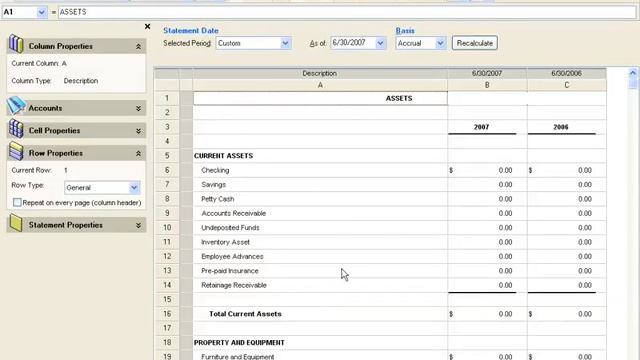Click the 2006 heading cell
The width and height of the screenshot is (640, 360).
point(567,127)
